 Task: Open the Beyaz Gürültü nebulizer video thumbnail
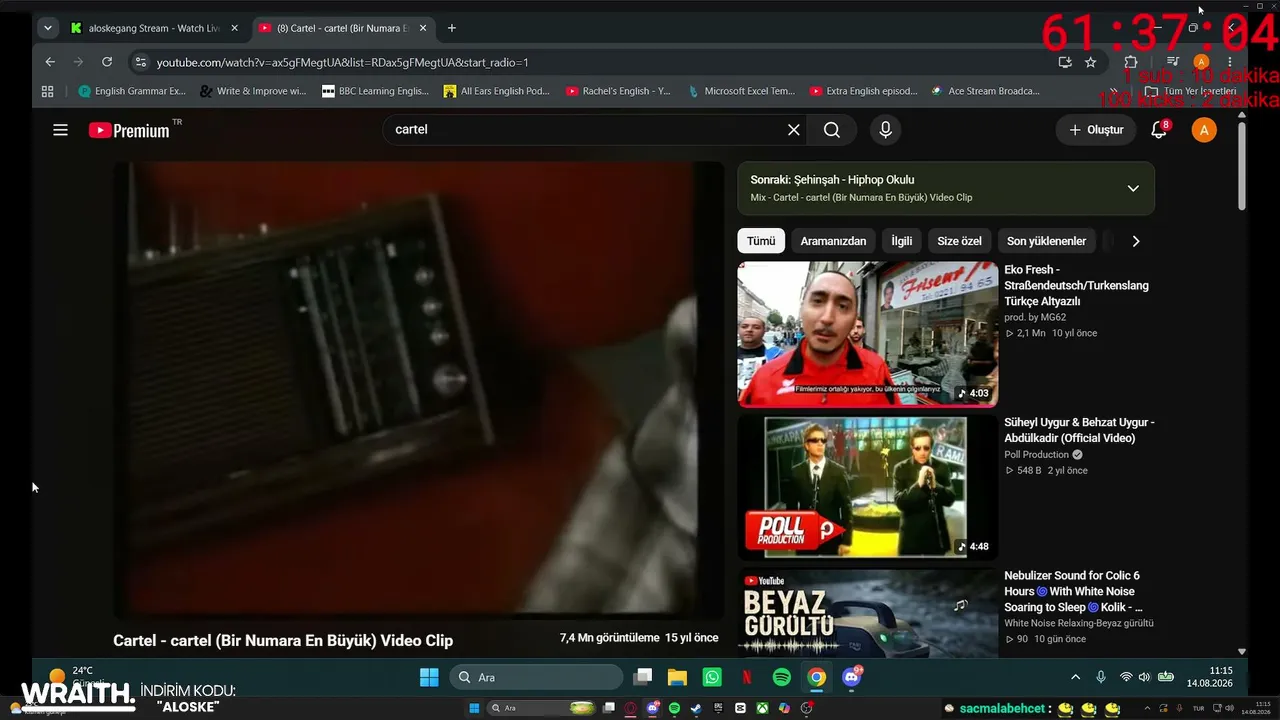pyautogui.click(x=868, y=612)
